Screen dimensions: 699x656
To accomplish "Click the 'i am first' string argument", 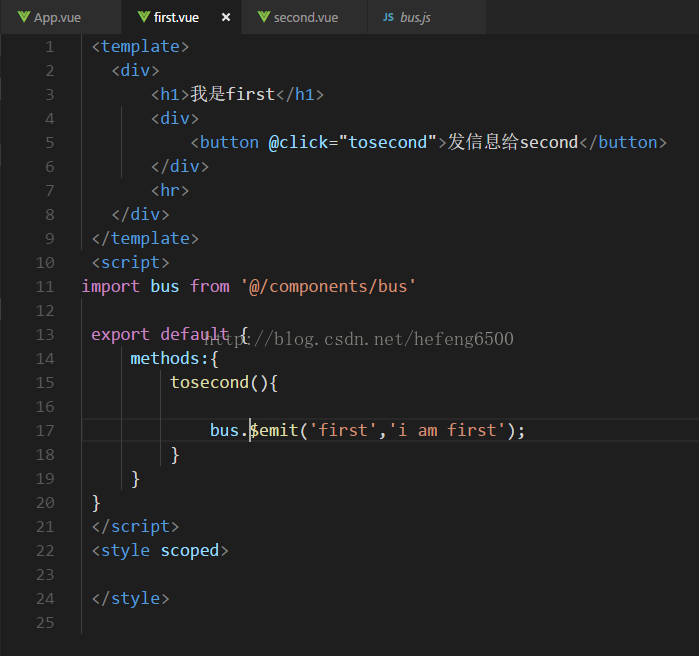I will [447, 430].
